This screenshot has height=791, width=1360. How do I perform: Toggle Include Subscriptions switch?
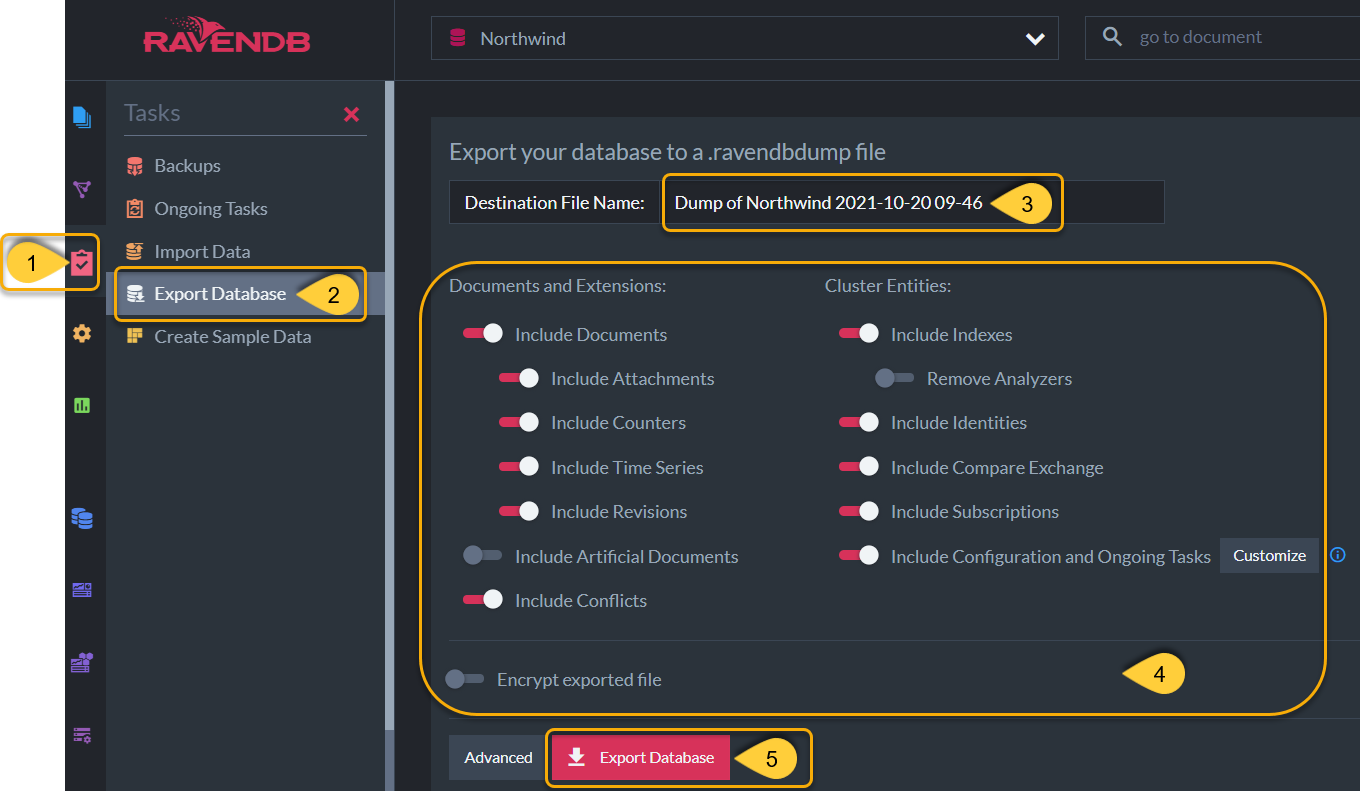click(858, 511)
